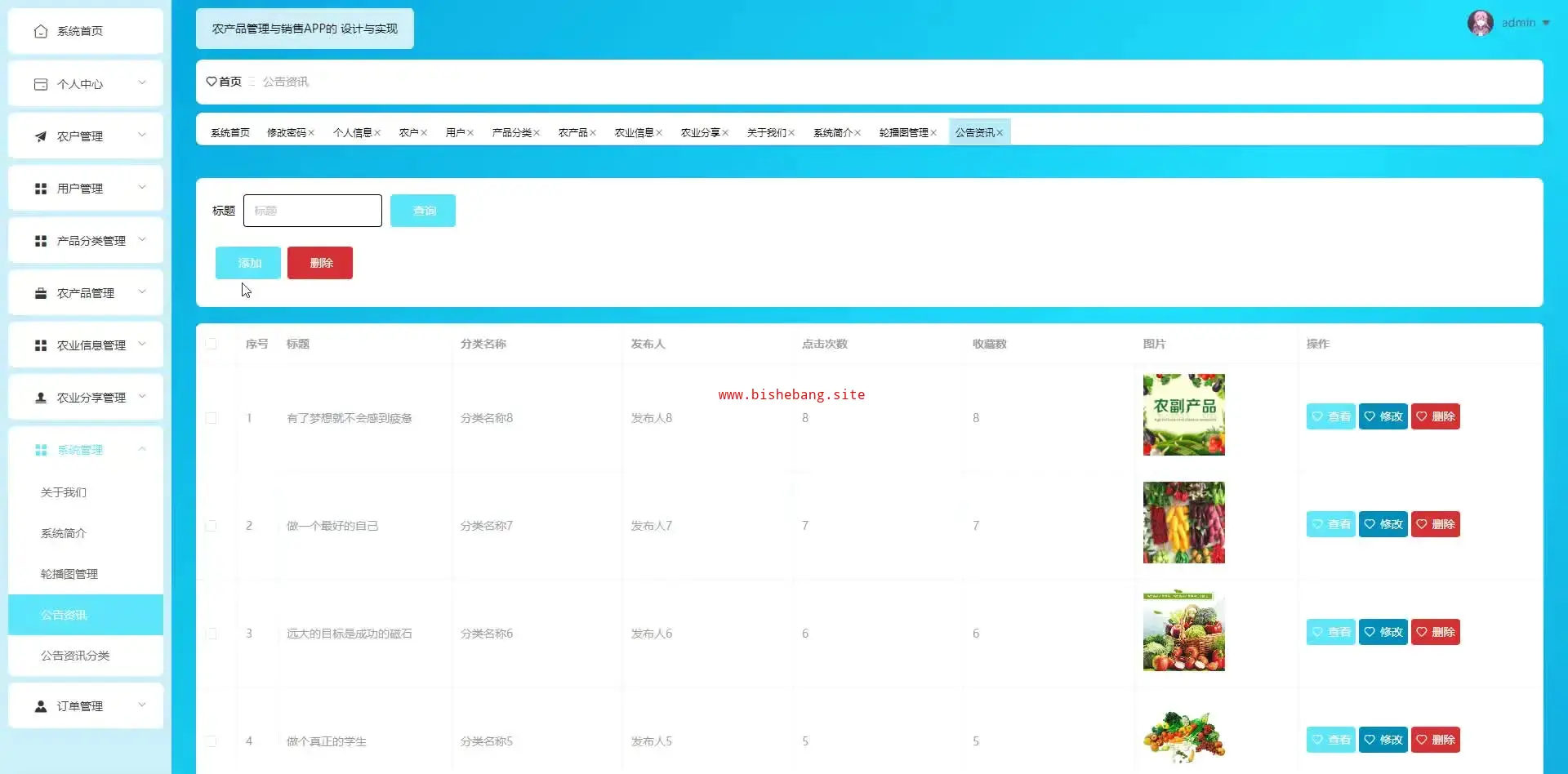1568x774 pixels.
Task: Open the vegetable basket thumbnail in row 3
Action: [x=1184, y=630]
